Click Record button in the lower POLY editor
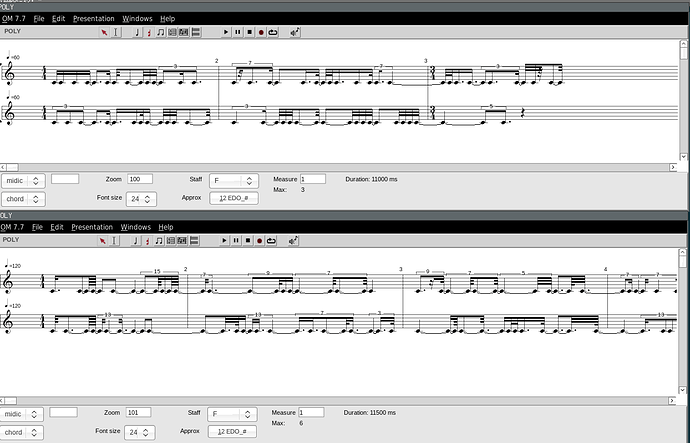Image resolution: width=690 pixels, height=443 pixels. point(261,241)
